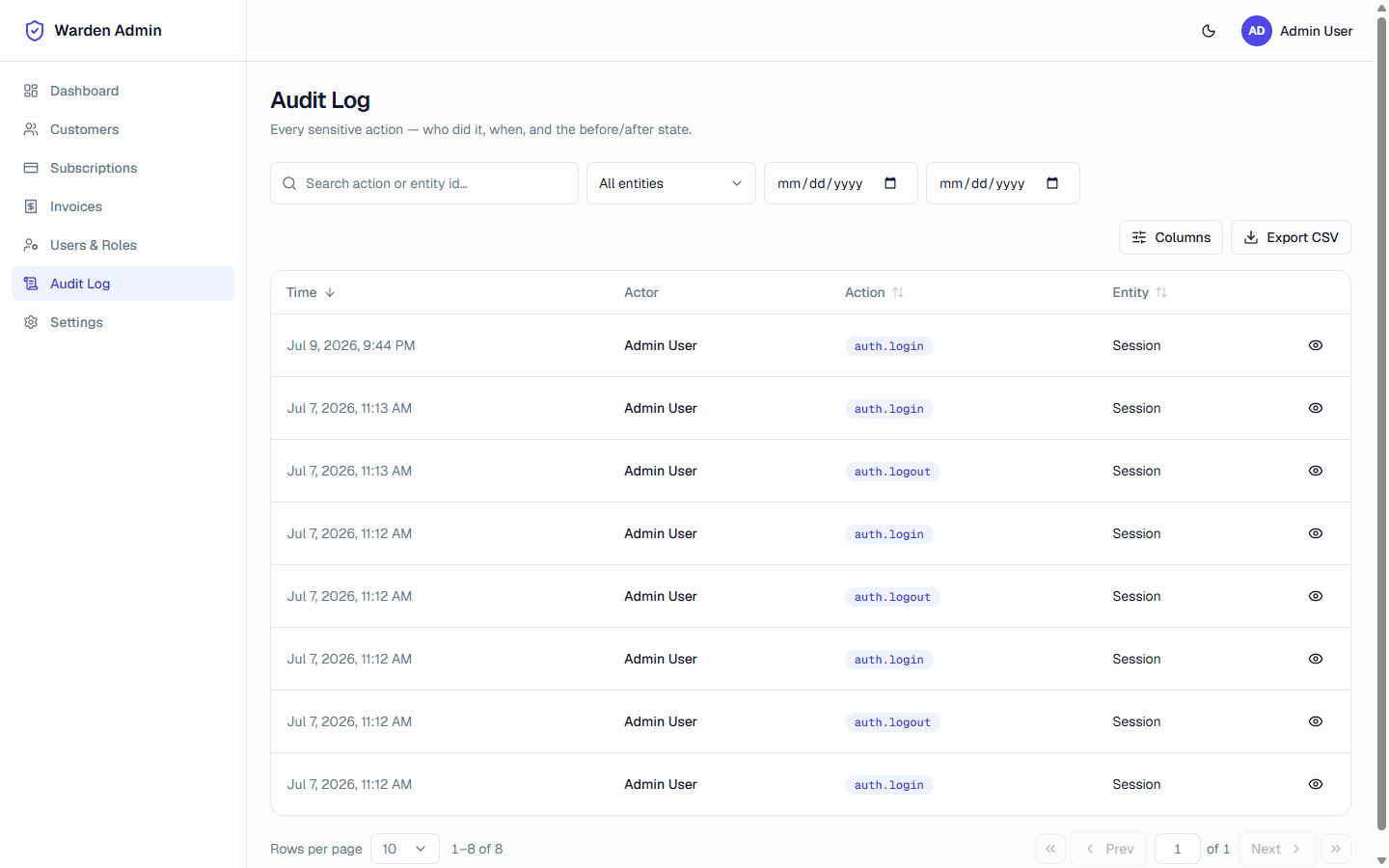This screenshot has width=1389, height=868.
Task: Open the calendar picker of the first date filter
Action: coord(890,183)
